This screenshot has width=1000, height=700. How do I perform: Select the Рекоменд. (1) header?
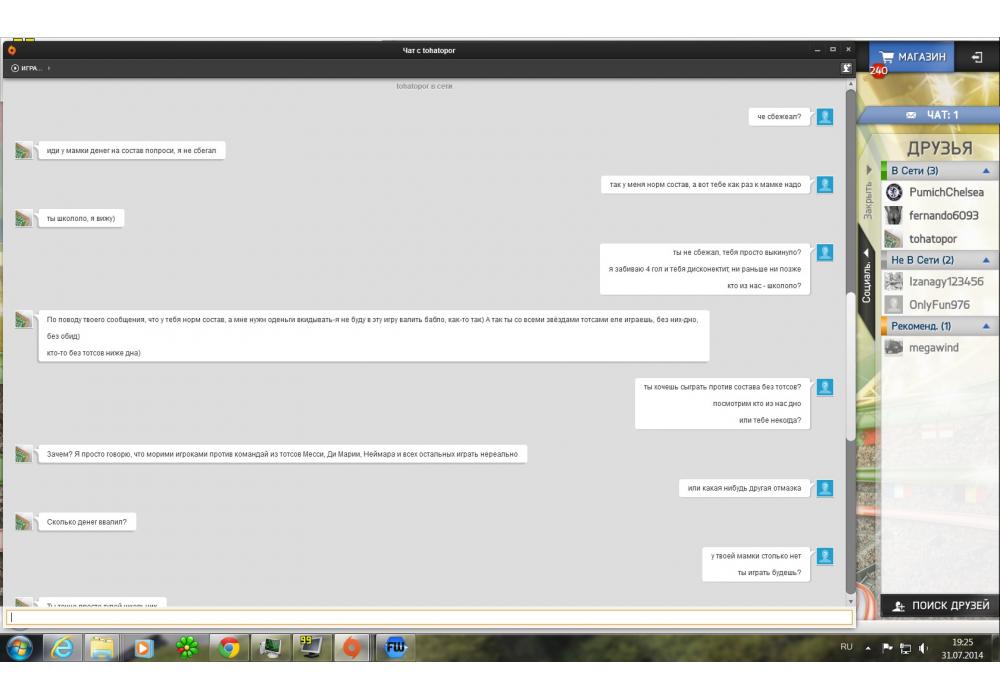(x=940, y=326)
